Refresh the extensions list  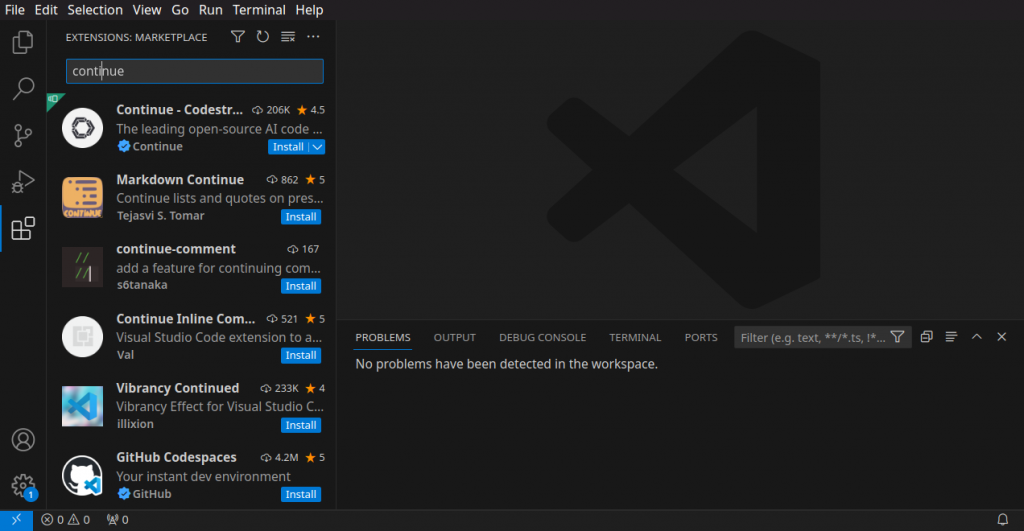tap(262, 37)
